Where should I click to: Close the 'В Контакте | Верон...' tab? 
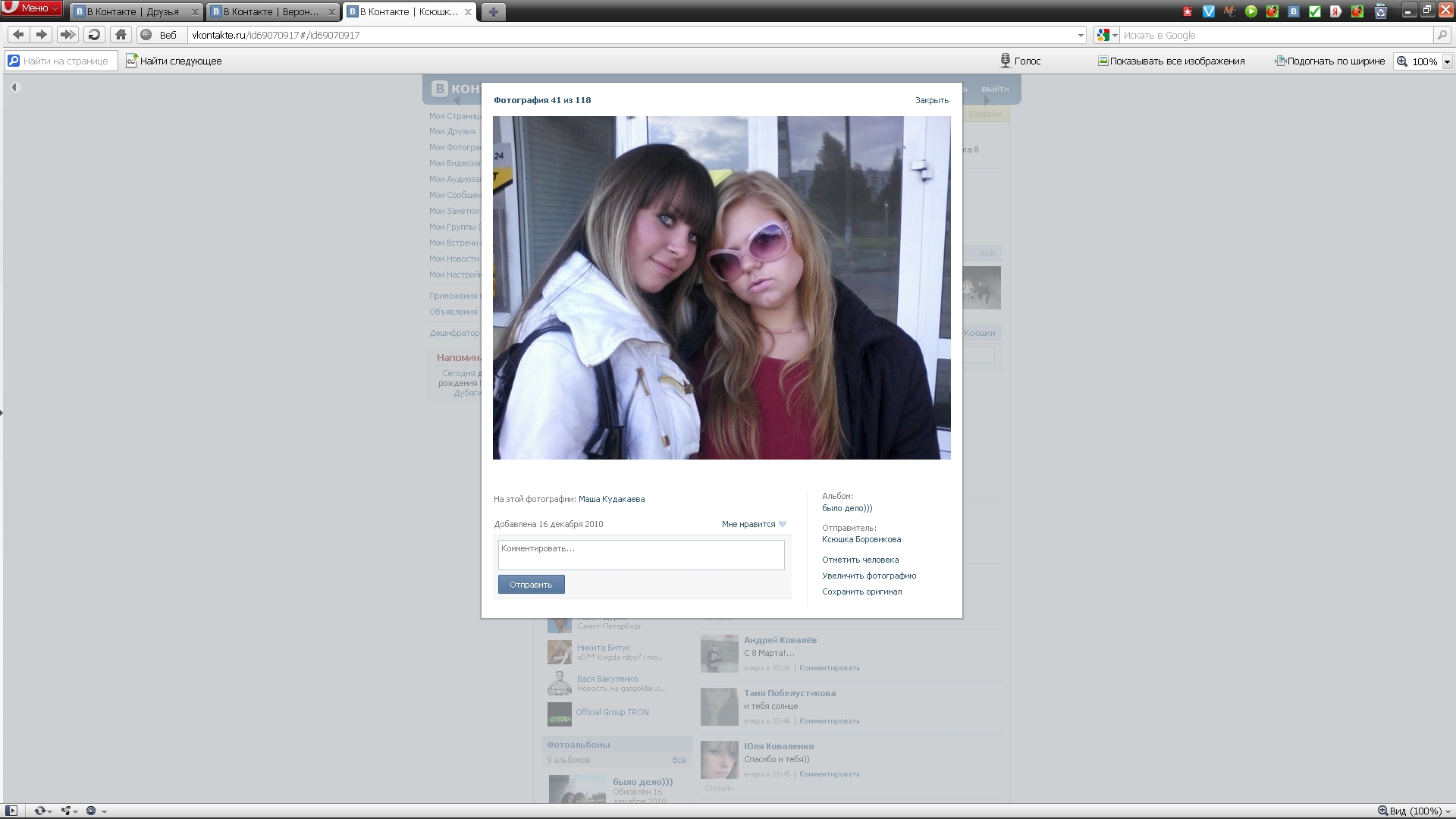[x=331, y=12]
